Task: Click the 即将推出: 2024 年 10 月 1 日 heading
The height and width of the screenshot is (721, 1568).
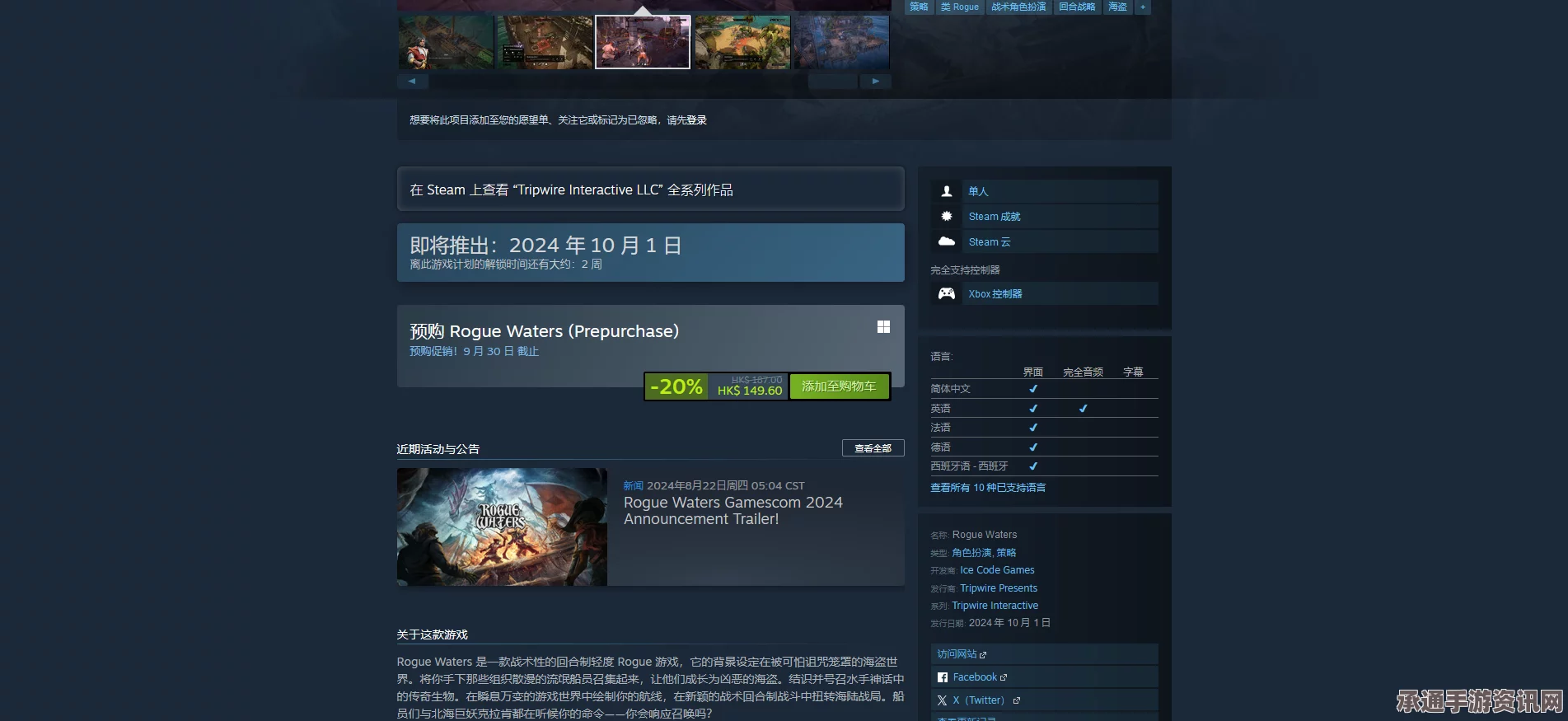Action: click(545, 245)
